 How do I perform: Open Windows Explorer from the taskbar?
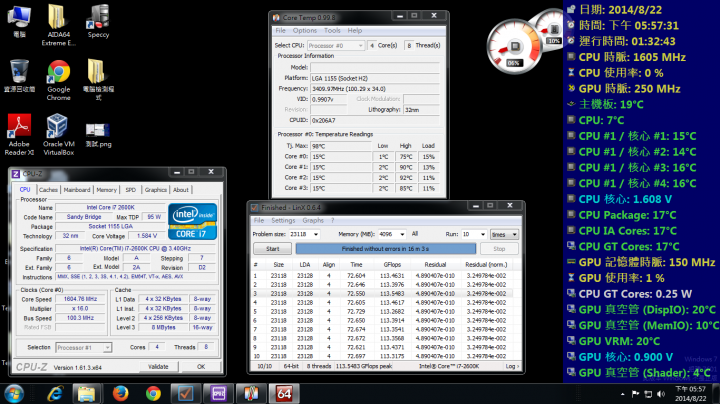86,394
